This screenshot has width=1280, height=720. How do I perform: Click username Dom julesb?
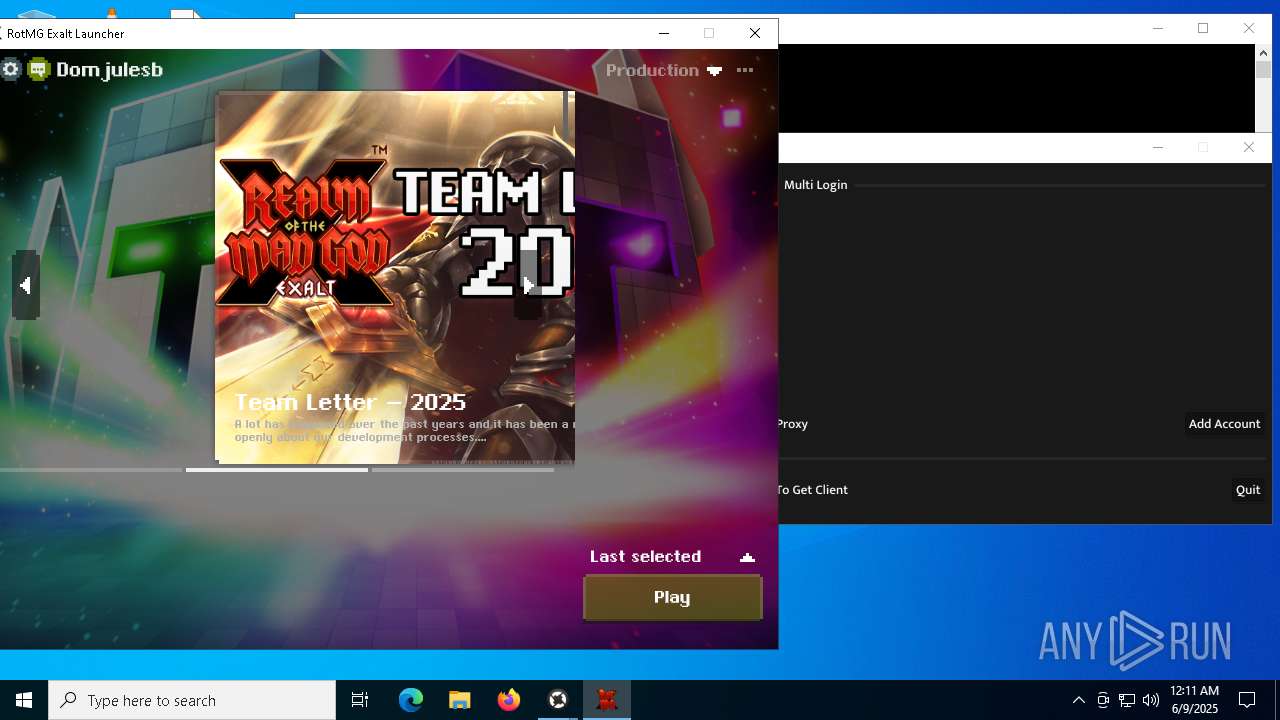109,69
